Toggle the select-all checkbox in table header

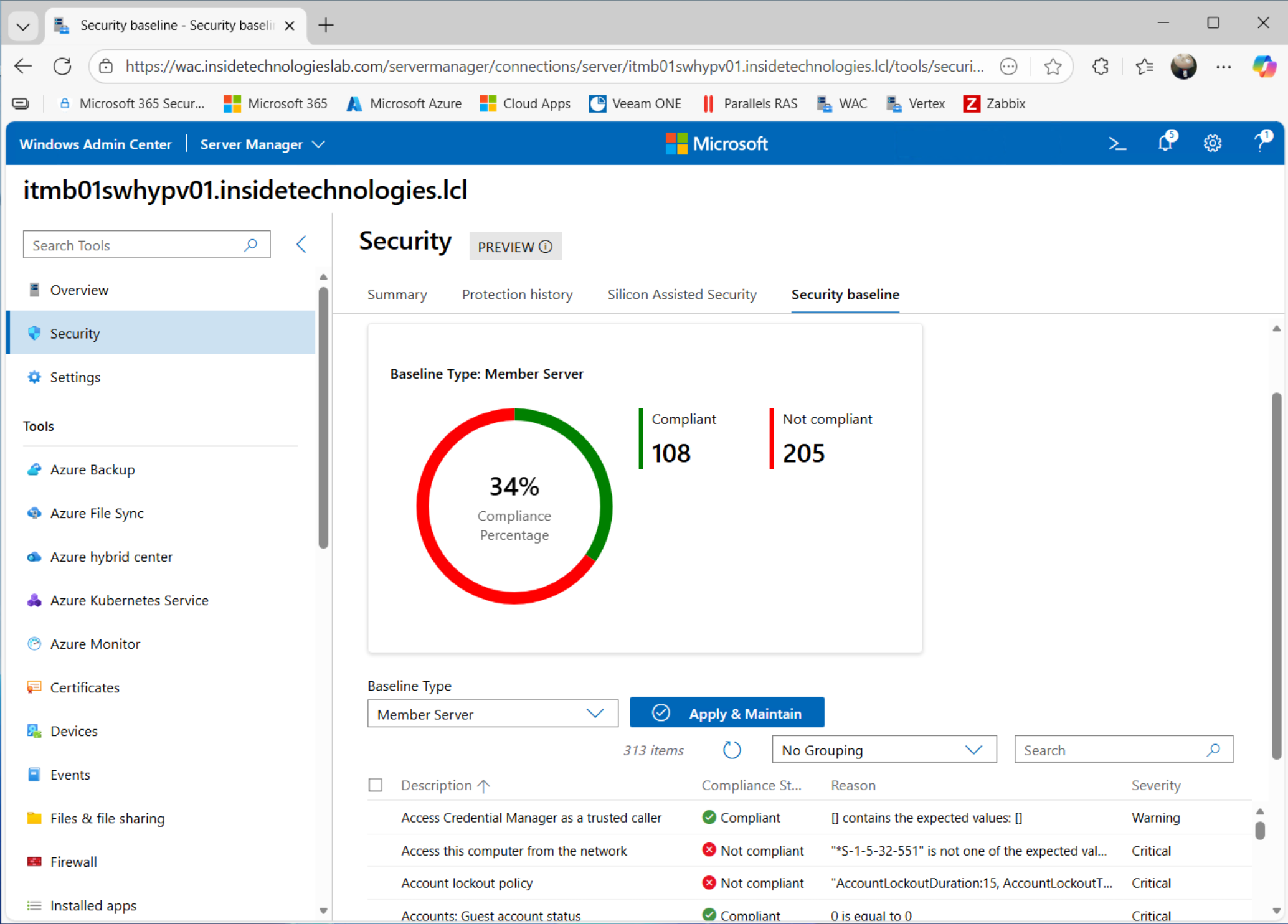(x=376, y=785)
